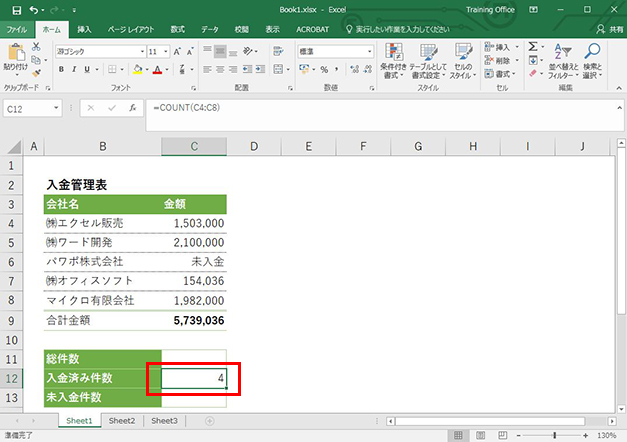Expand the Name Box dropdown arrow
The width and height of the screenshot is (627, 442).
(x=57, y=107)
